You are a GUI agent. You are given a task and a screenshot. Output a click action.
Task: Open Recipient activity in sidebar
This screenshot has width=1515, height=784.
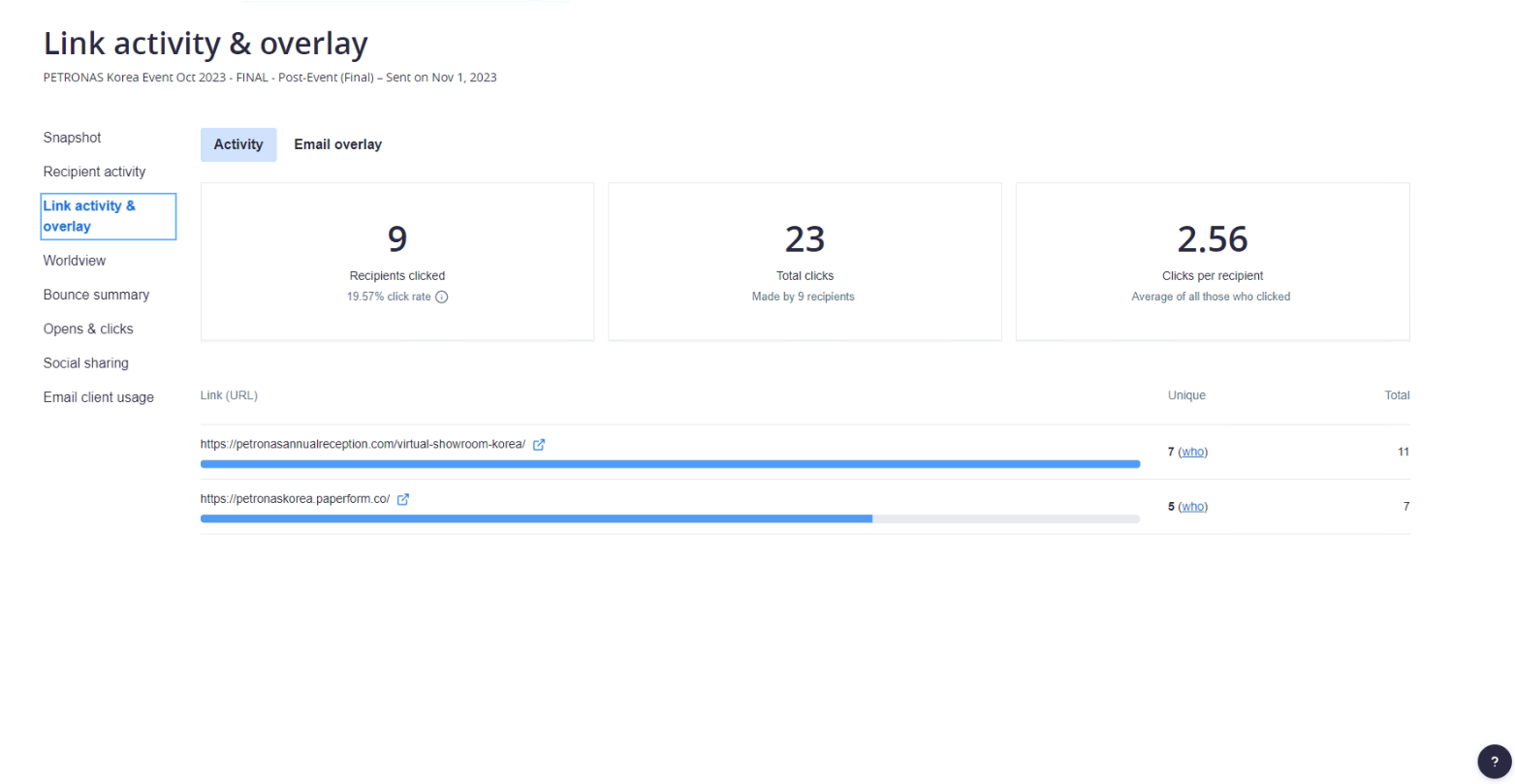point(94,172)
